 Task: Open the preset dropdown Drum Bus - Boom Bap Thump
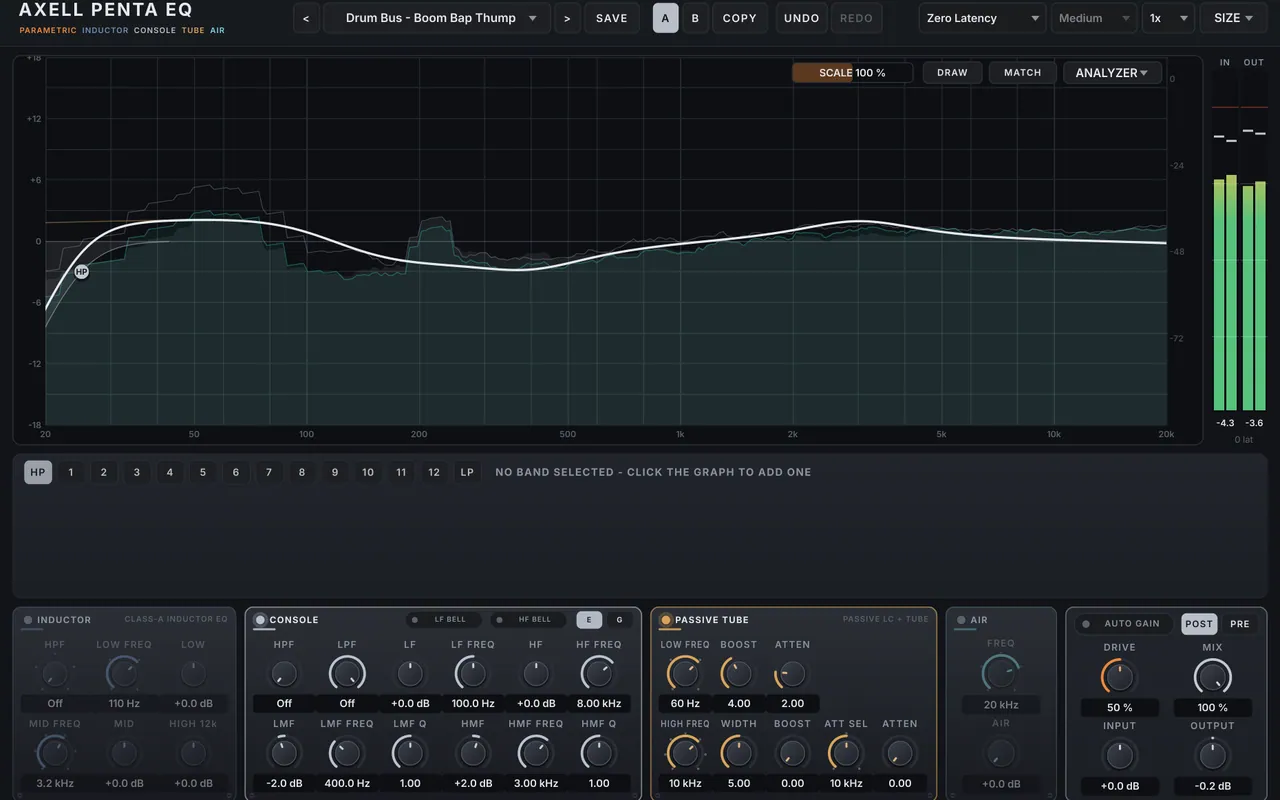437,18
